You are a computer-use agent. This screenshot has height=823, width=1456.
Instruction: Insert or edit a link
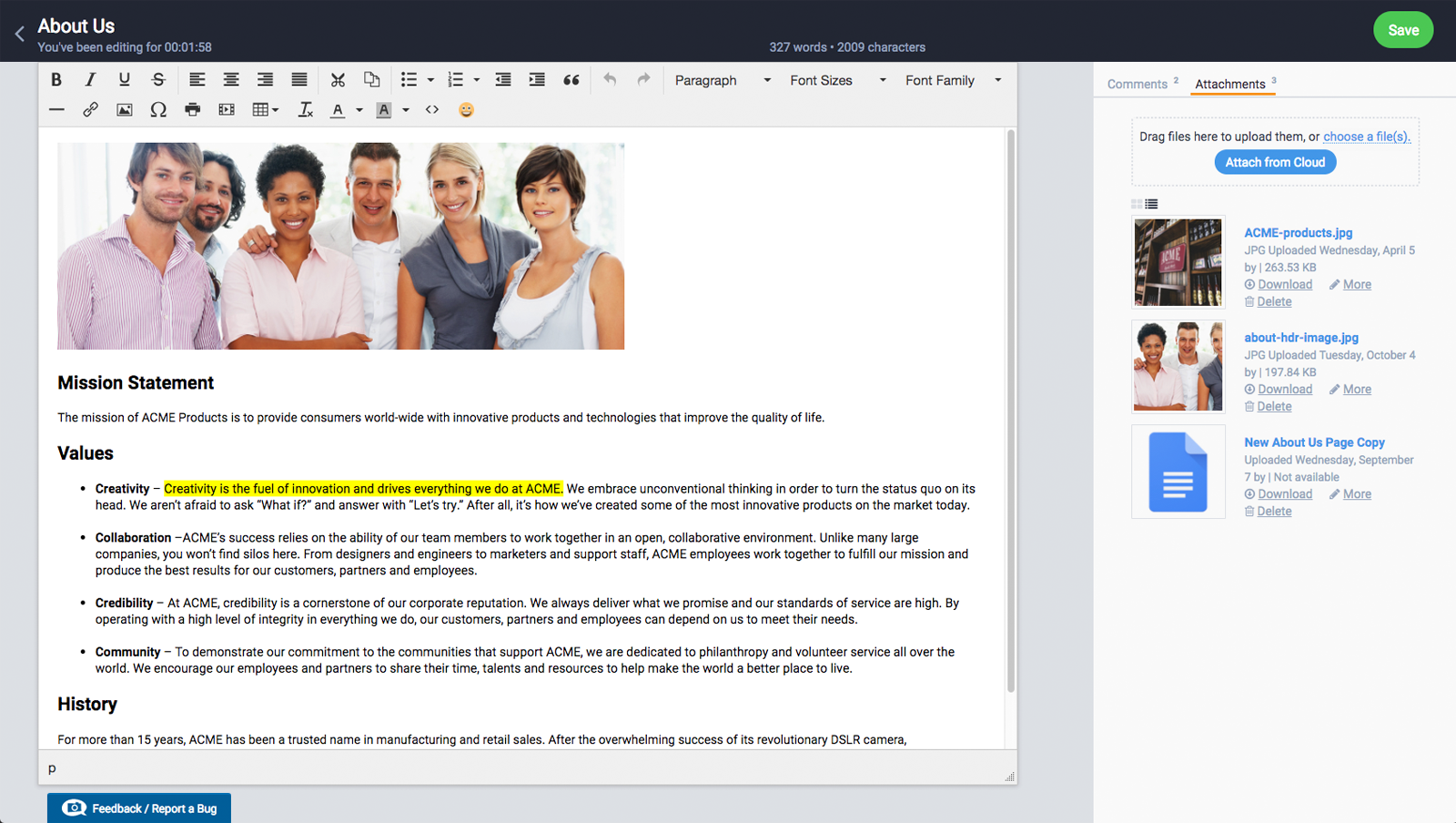click(x=90, y=110)
